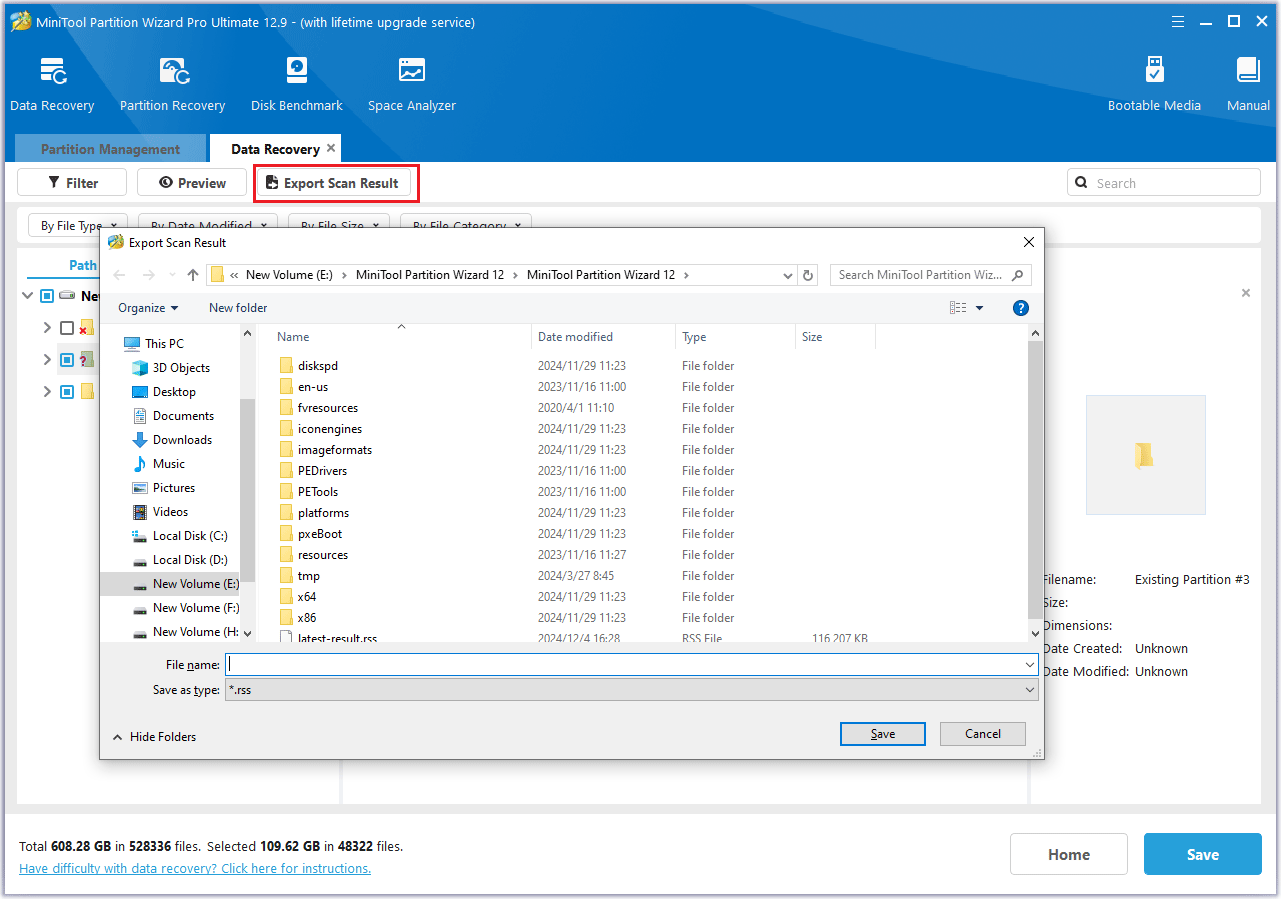The width and height of the screenshot is (1285, 902).
Task: Open By File Type filter dropdown
Action: coord(78,225)
